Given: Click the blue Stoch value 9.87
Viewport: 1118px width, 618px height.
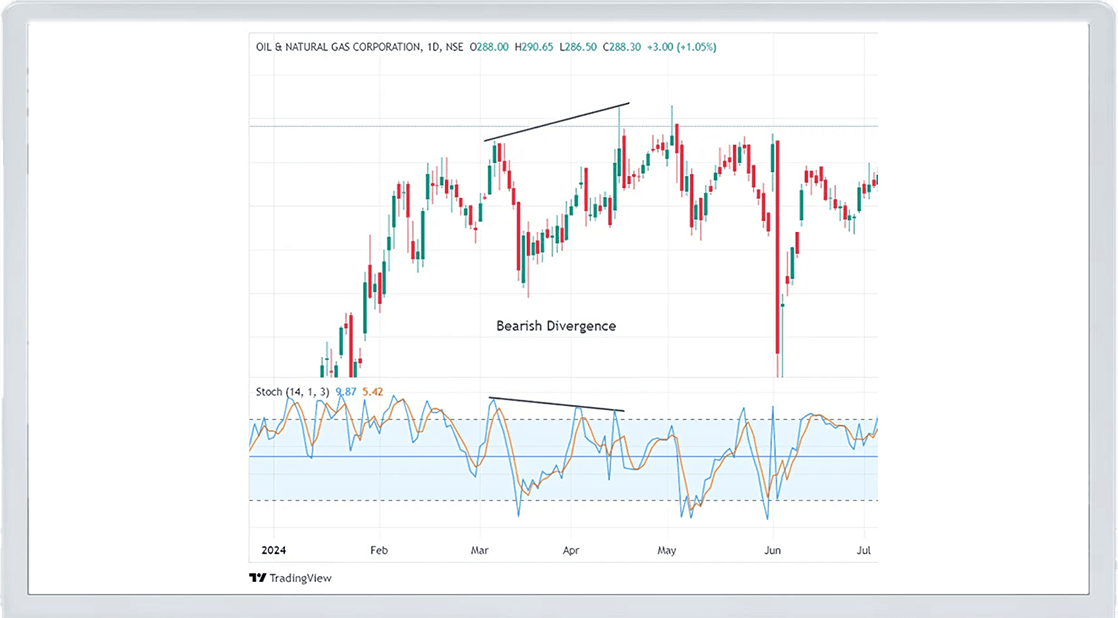Looking at the screenshot, I should coord(346,393).
